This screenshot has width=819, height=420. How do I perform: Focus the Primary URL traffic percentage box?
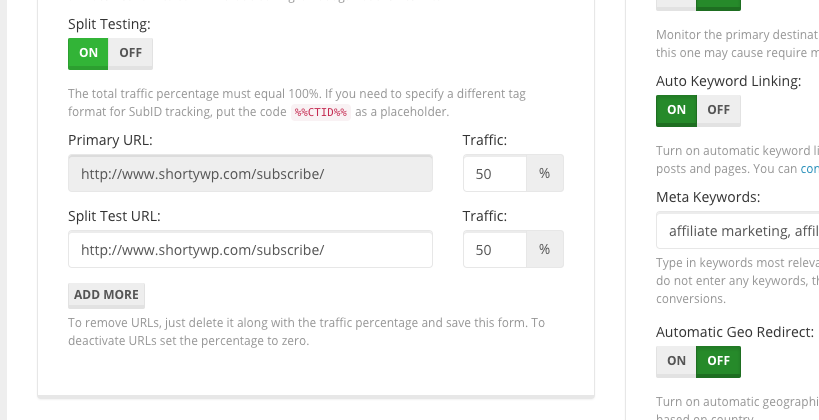pyautogui.click(x=495, y=173)
